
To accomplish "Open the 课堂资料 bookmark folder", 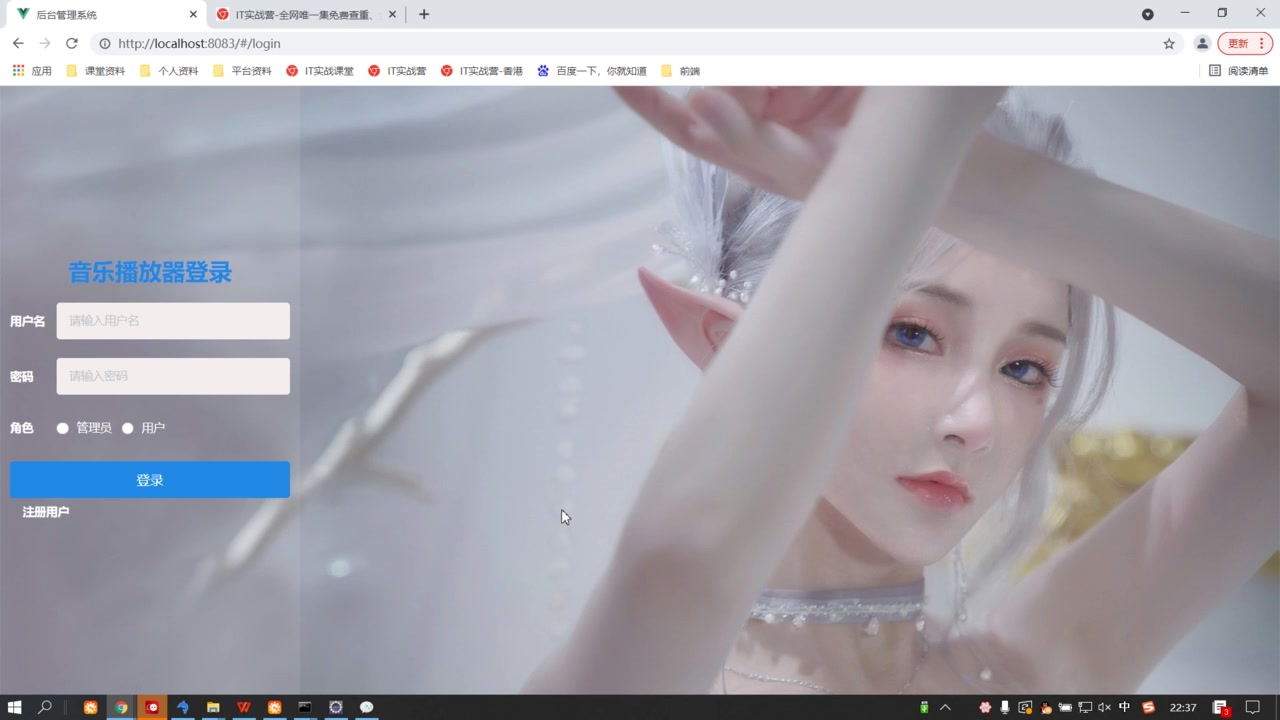I will (x=96, y=71).
